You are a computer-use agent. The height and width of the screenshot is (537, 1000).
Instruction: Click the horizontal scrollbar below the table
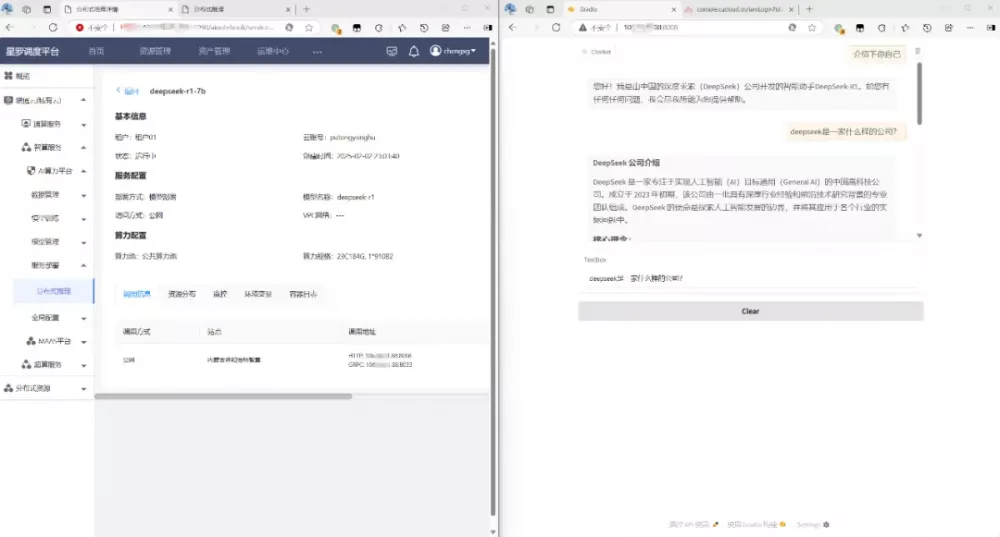223,396
